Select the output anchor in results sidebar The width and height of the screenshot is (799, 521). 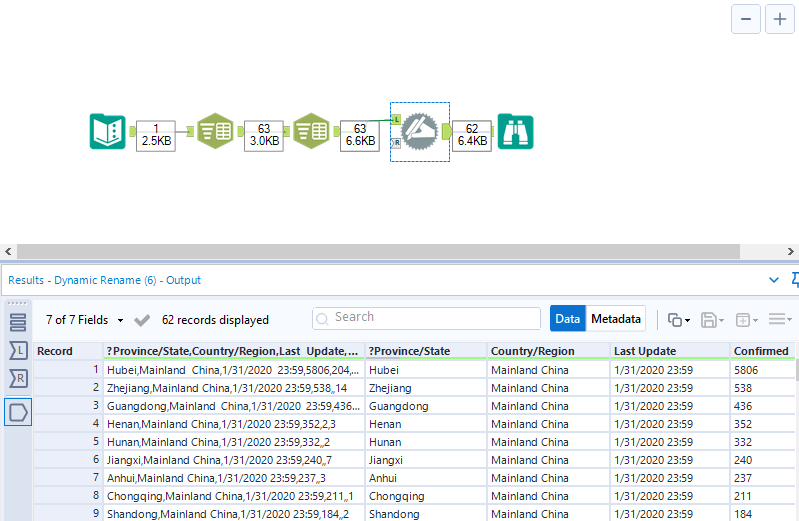tap(18, 411)
